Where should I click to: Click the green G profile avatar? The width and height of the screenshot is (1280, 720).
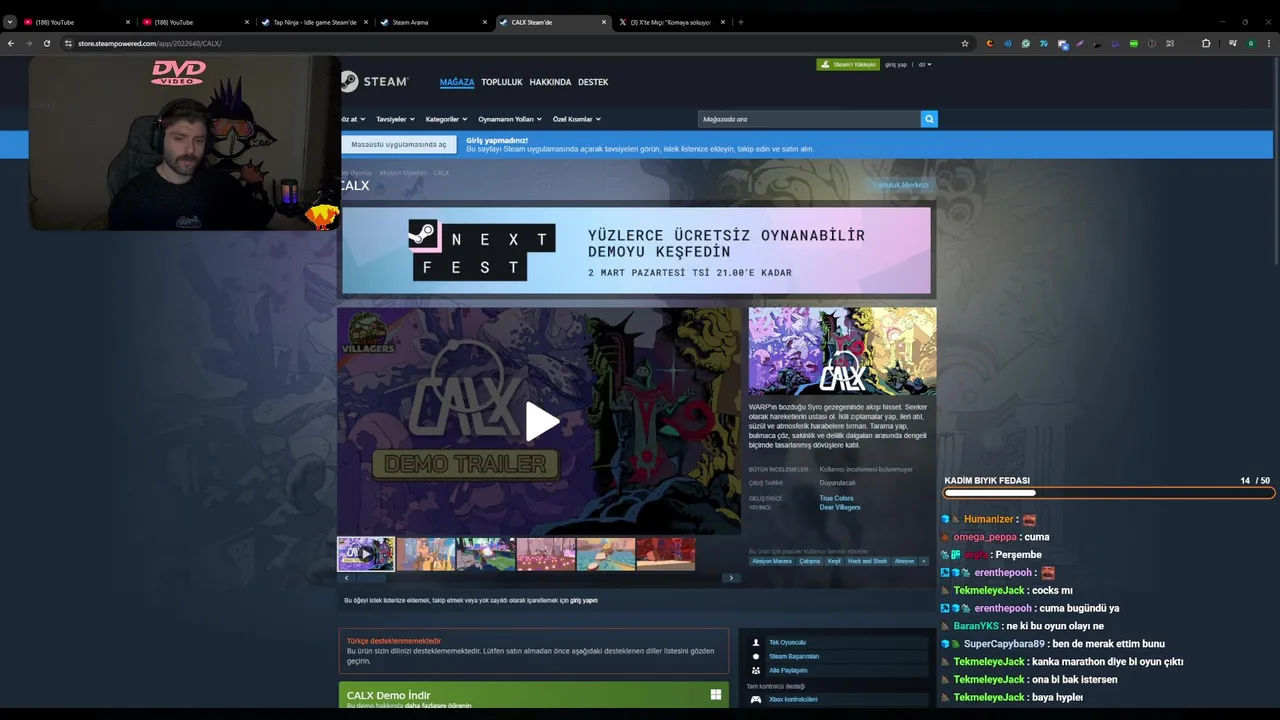pyautogui.click(x=1251, y=43)
